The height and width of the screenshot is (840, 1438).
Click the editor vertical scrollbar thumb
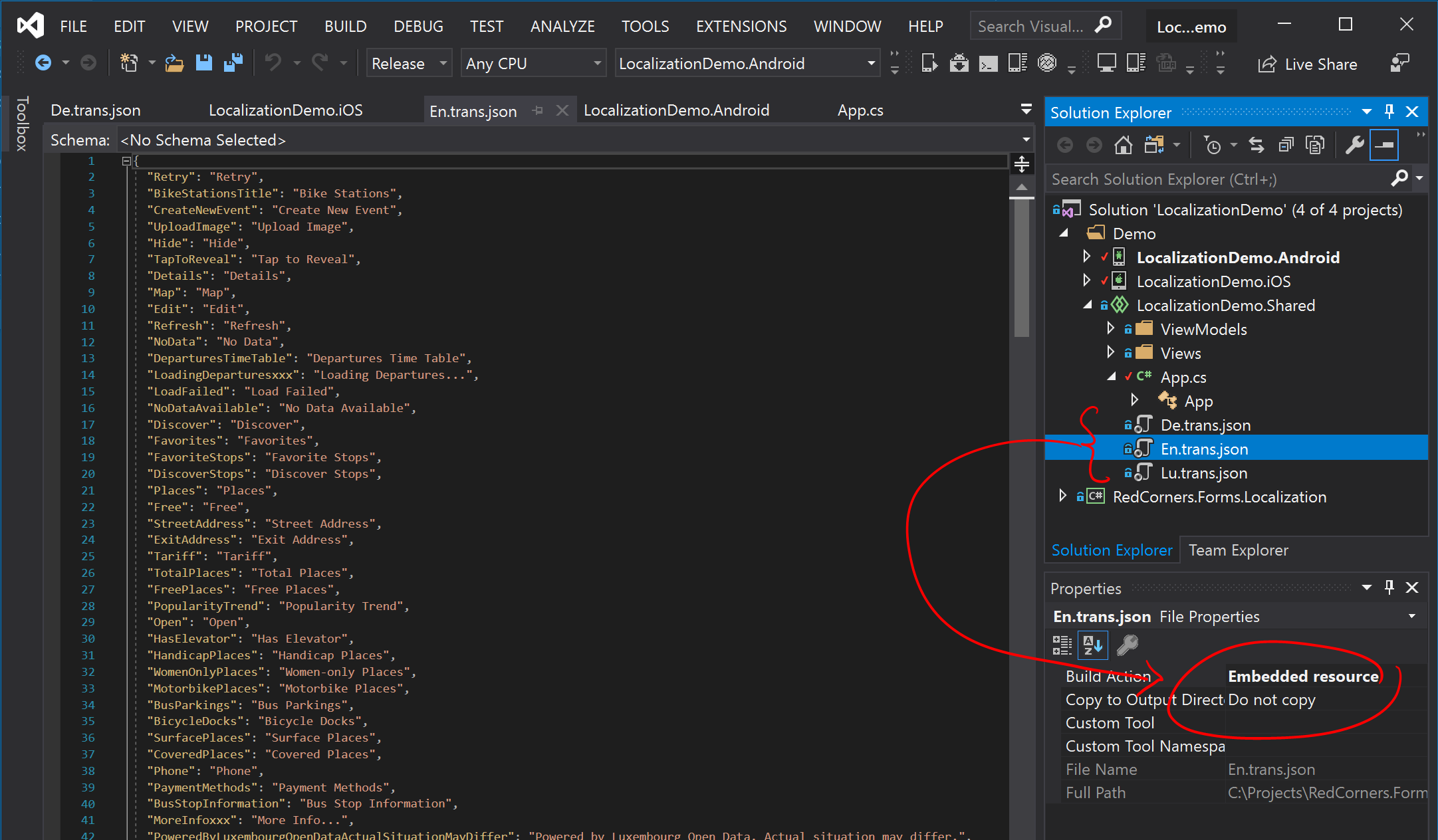[1022, 268]
